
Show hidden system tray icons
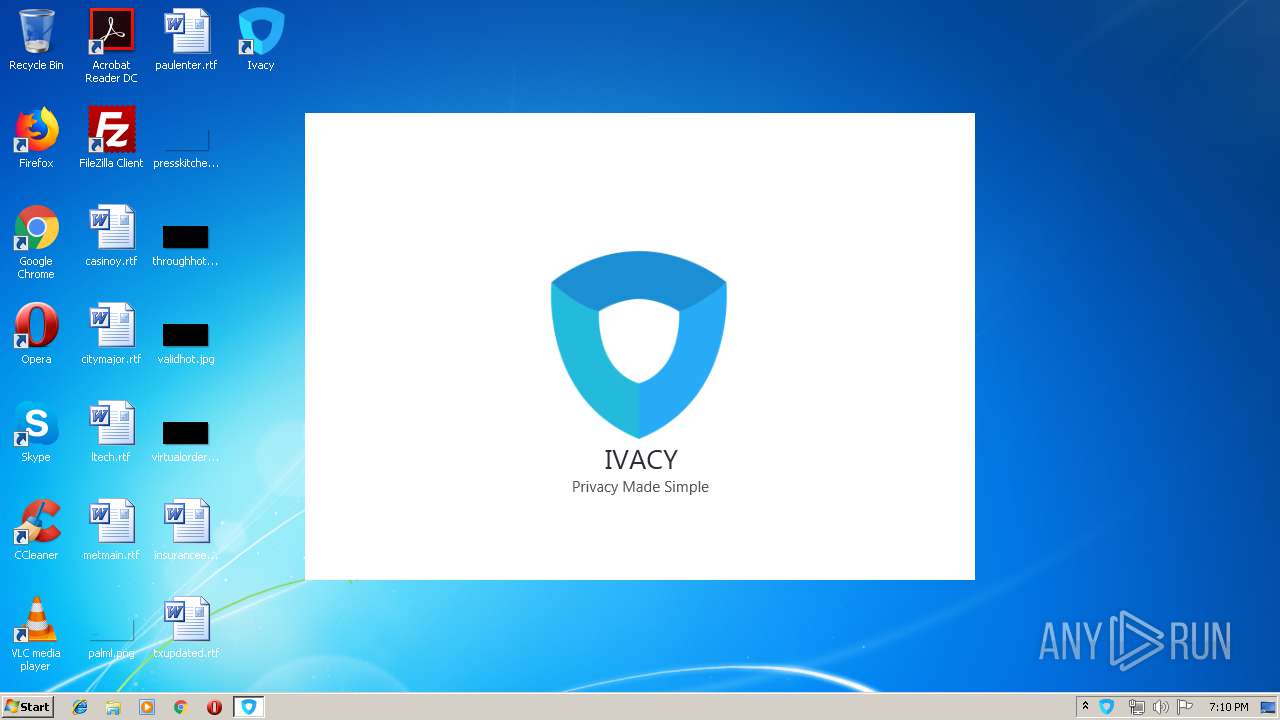coord(1085,706)
